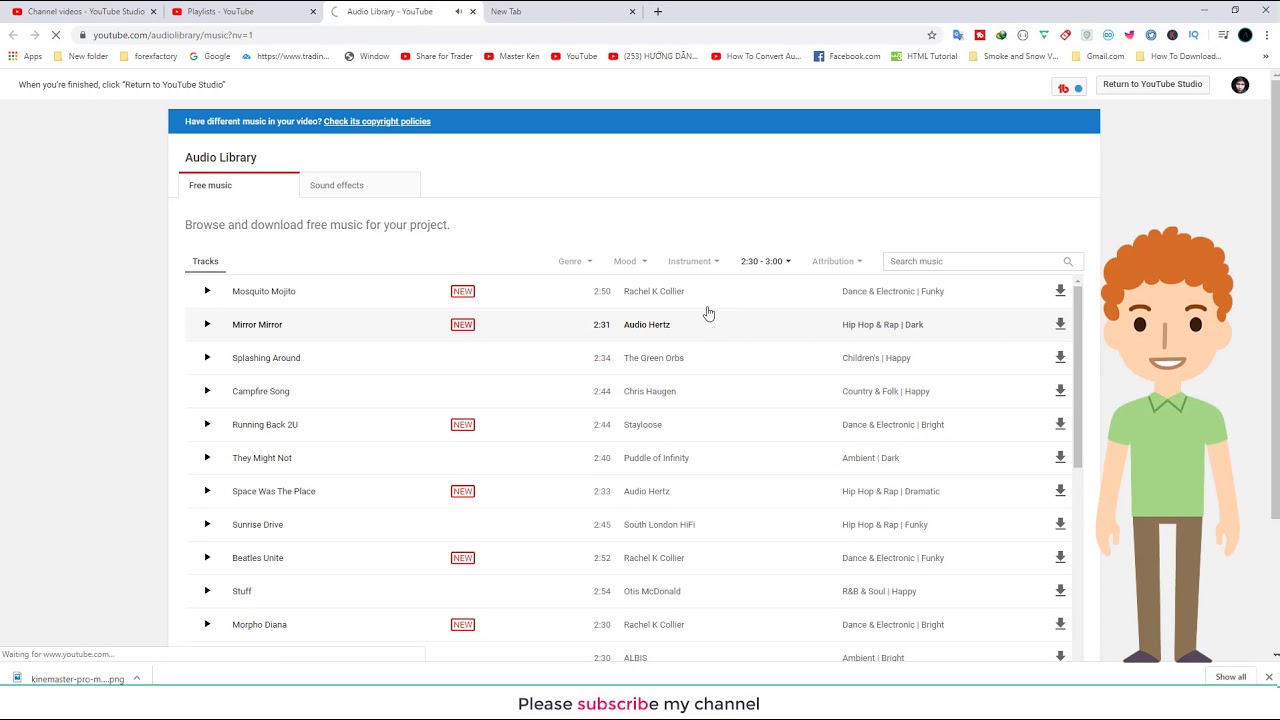Open kinemaster-pro download options arrow
This screenshot has height=720, width=1280.
coord(137,678)
